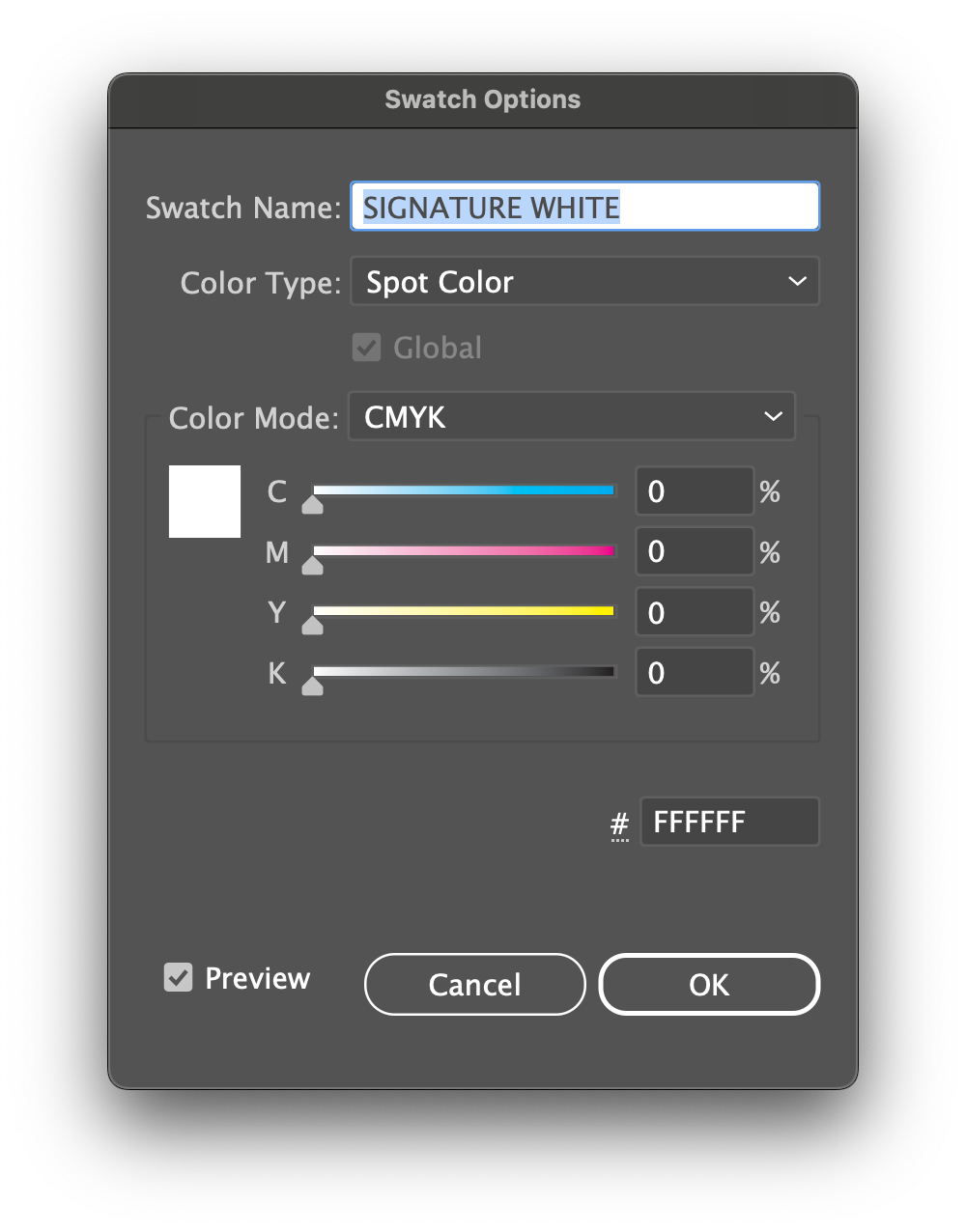Image resolution: width=966 pixels, height=1232 pixels.
Task: Click the hash symbol beside hex field
Action: [x=620, y=824]
